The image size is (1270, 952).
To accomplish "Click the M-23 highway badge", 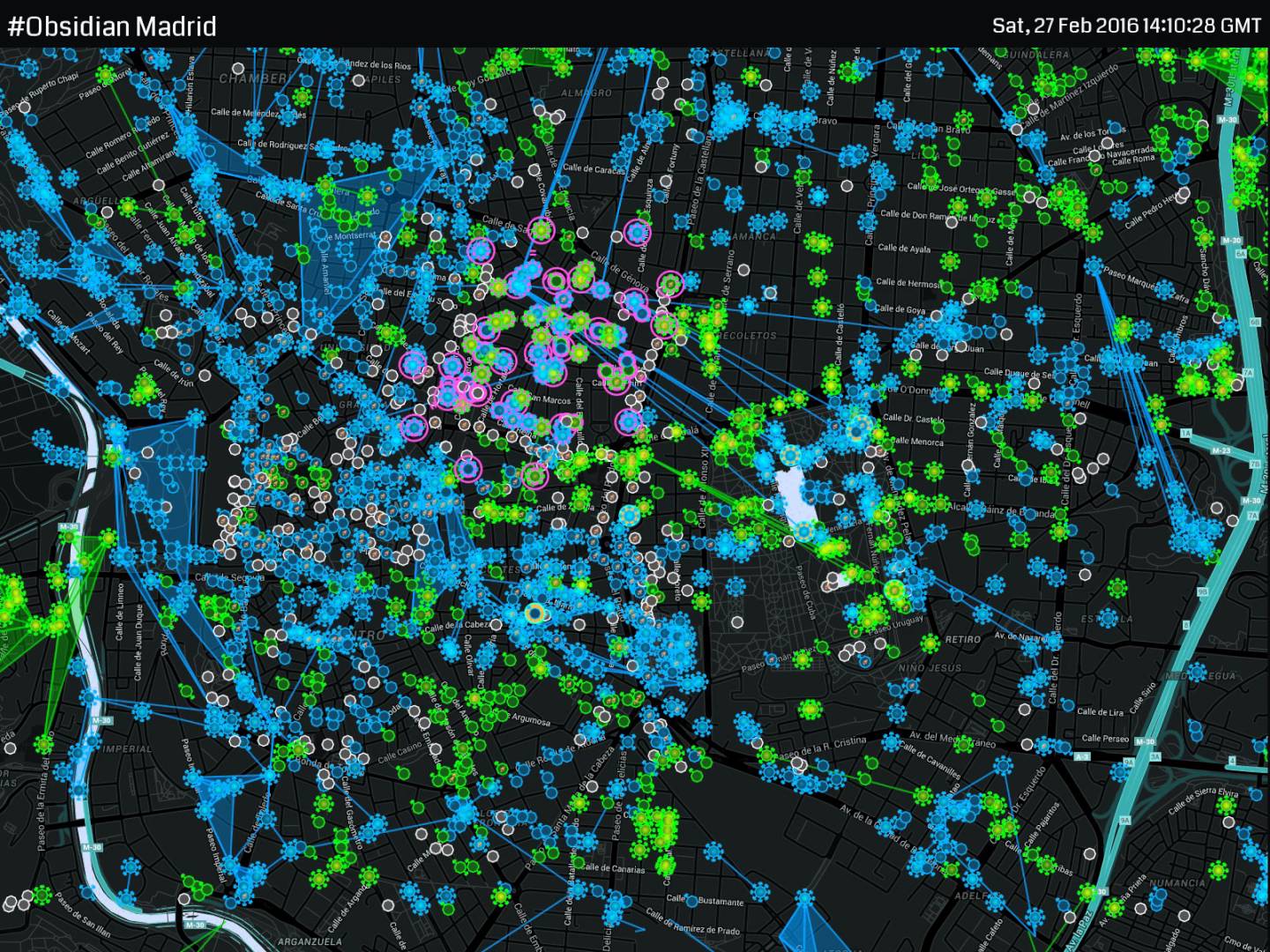I will [1221, 450].
